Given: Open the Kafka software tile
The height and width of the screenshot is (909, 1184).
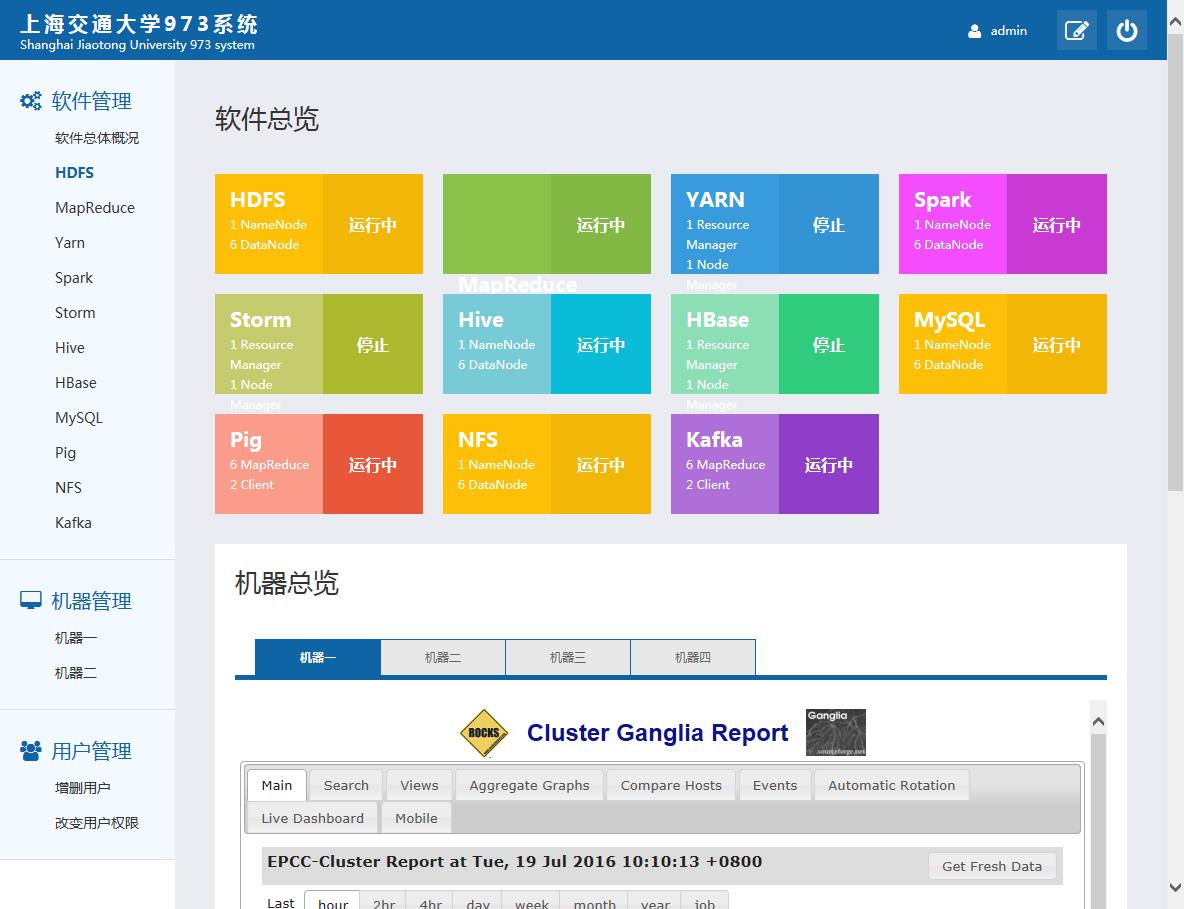Looking at the screenshot, I should (x=725, y=464).
